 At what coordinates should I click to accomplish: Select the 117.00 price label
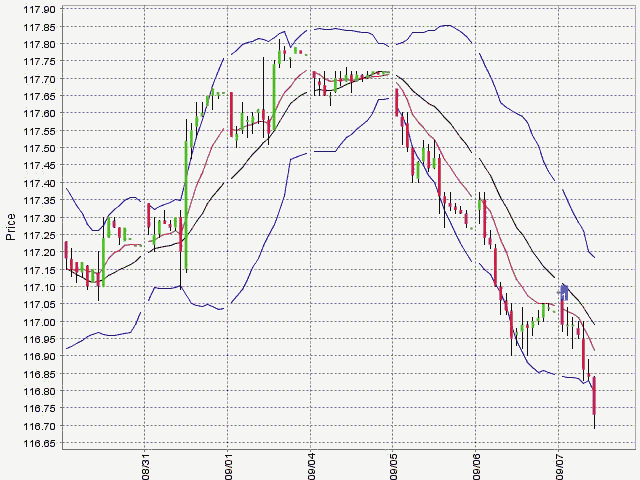[40, 322]
